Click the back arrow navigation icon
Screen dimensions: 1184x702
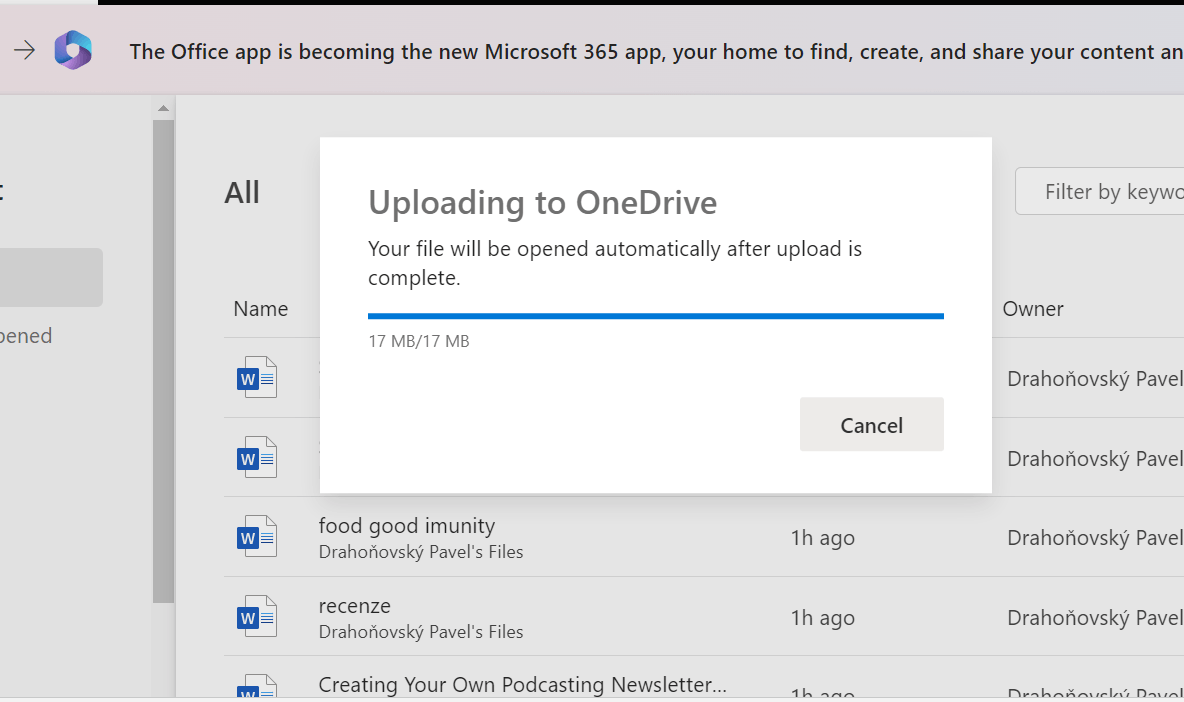click(x=25, y=50)
